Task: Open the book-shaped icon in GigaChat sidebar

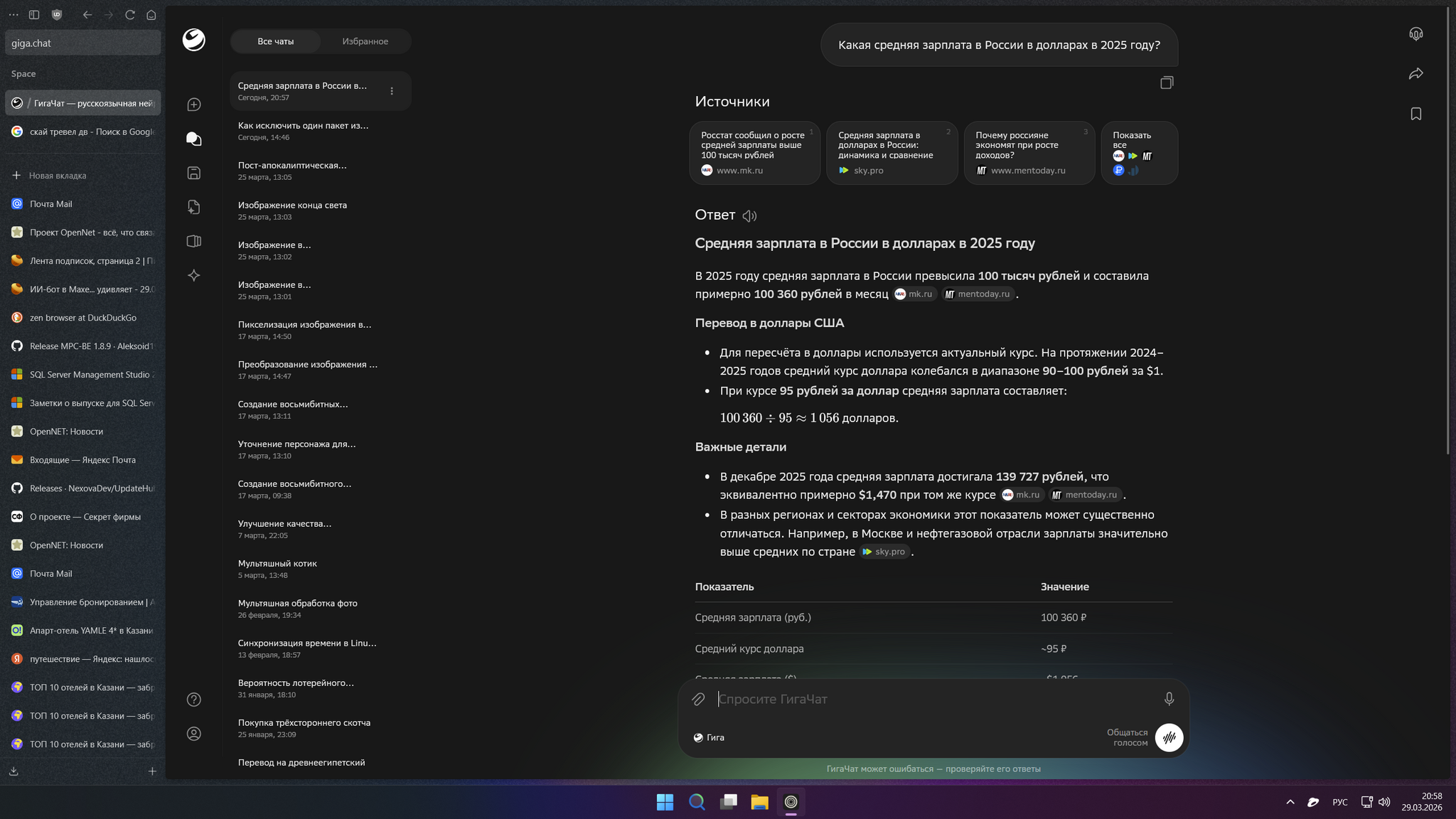Action: click(194, 241)
